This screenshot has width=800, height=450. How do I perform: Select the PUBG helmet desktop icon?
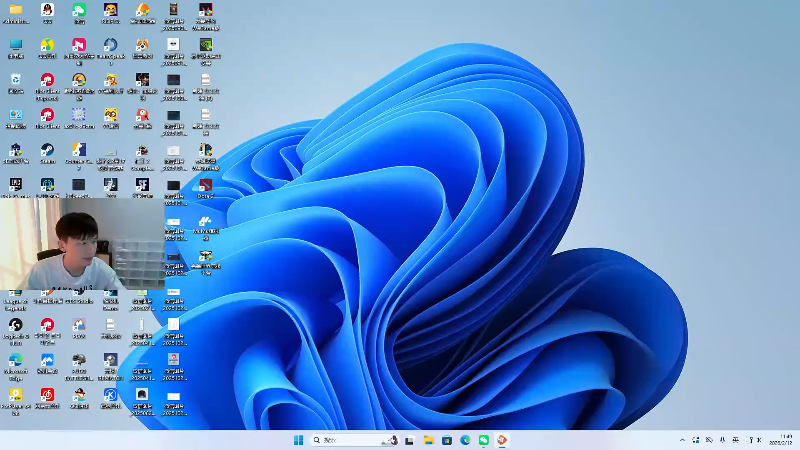click(x=79, y=360)
